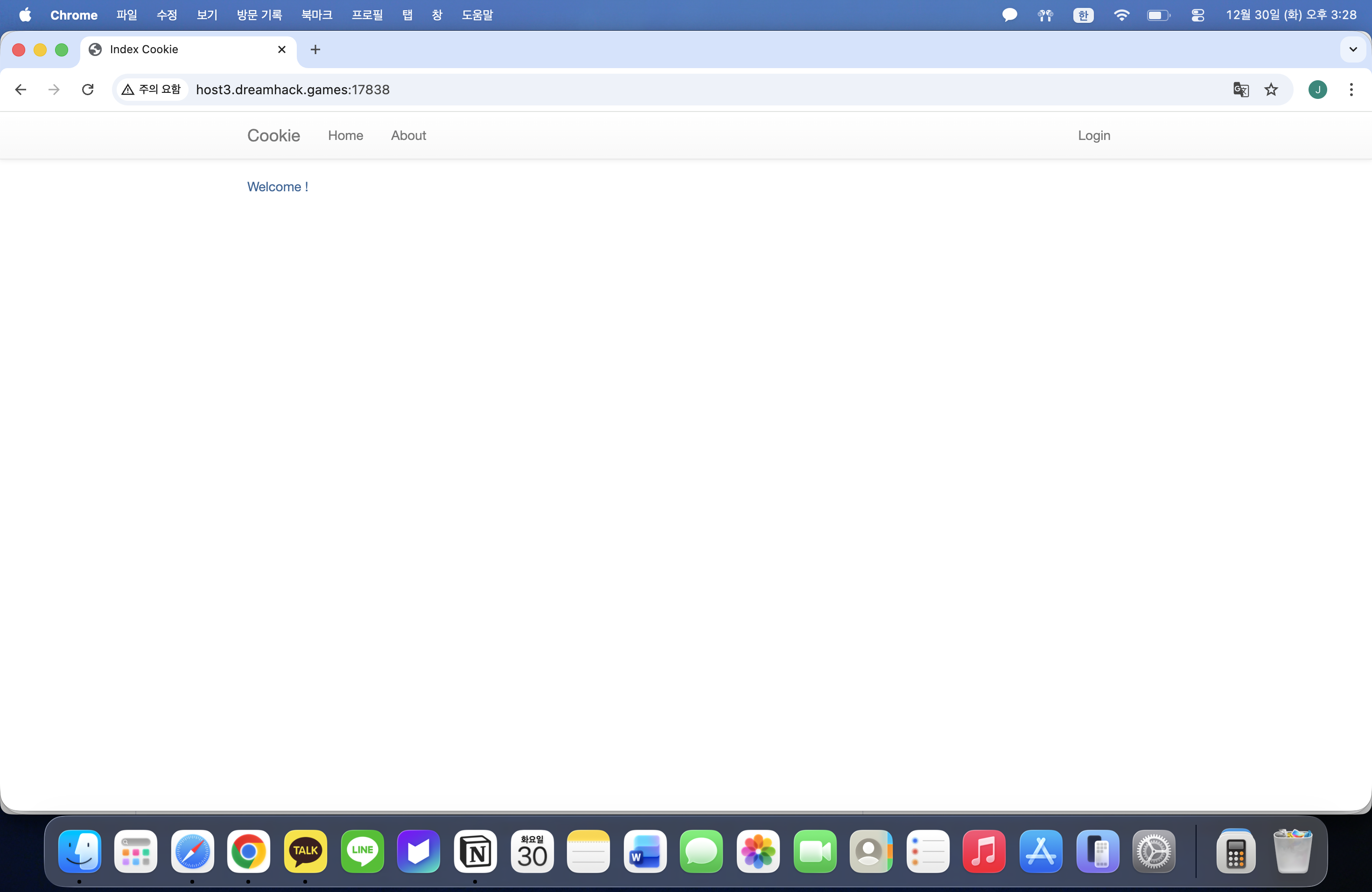Expand the tab search dropdown chevron
1372x892 pixels.
[1352, 49]
